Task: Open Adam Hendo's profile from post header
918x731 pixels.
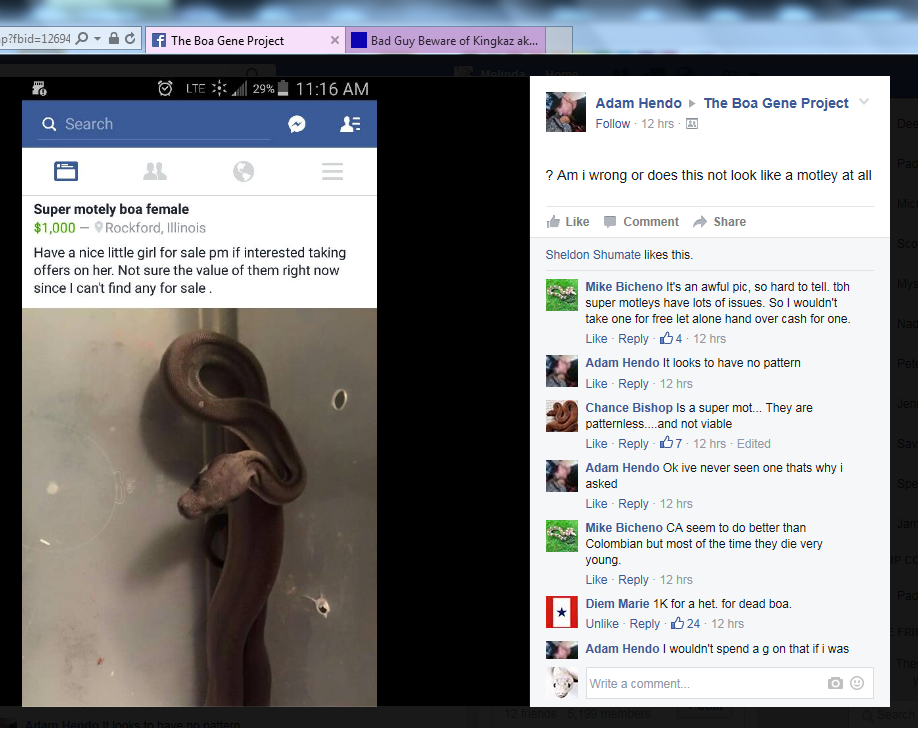Action: (x=639, y=103)
